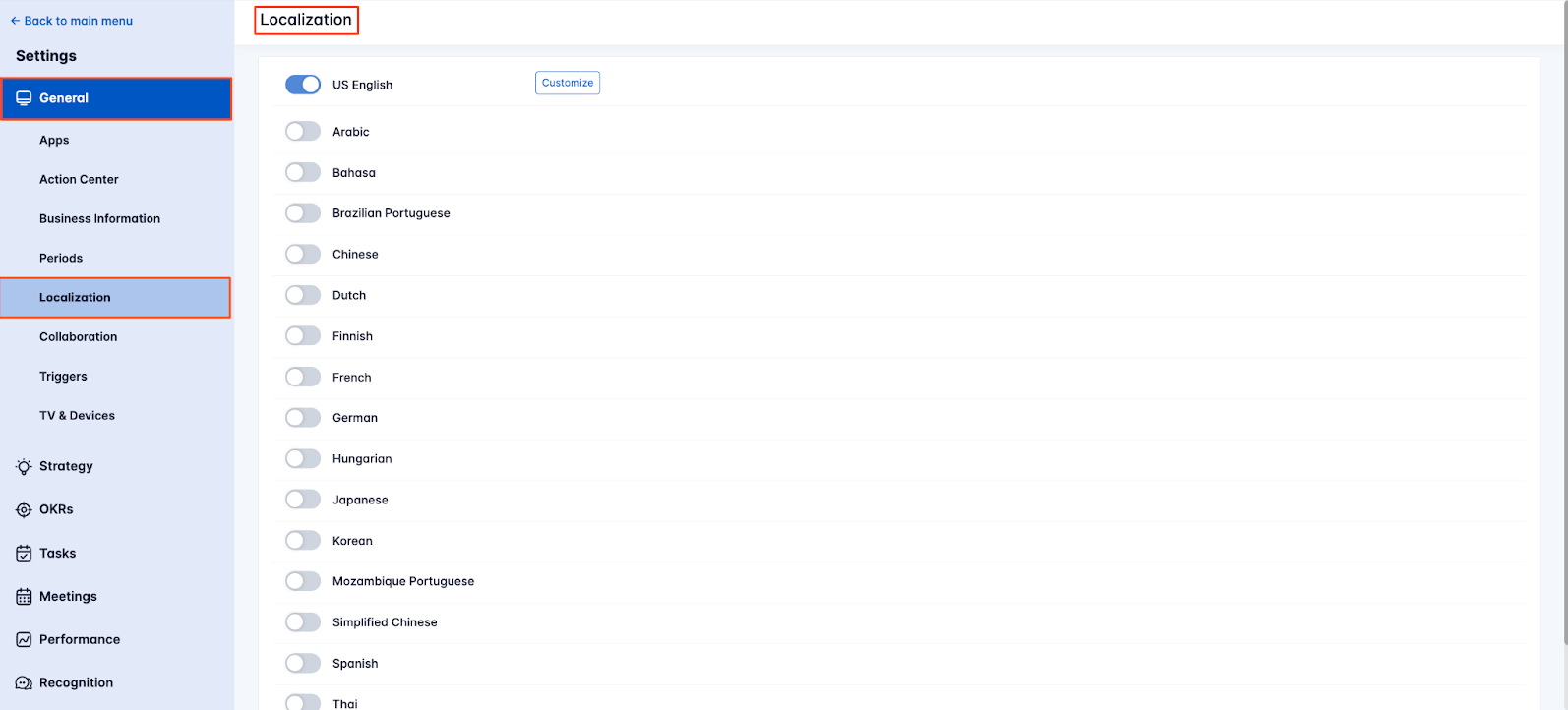Click Back to main menu link

71,21
